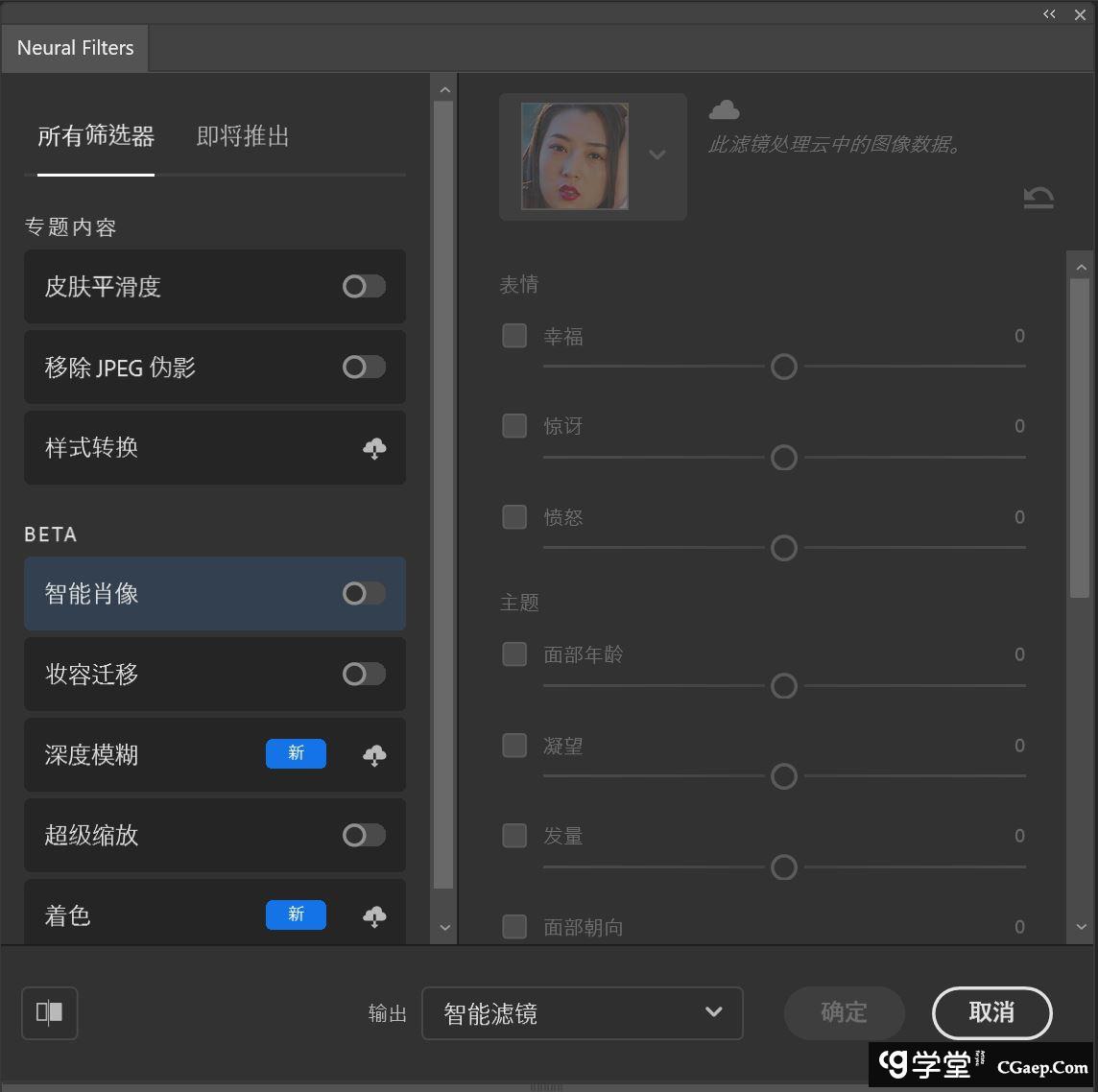The height and width of the screenshot is (1092, 1098).
Task: Download the 样式转换 filter via its cloud icon
Action: (x=374, y=448)
